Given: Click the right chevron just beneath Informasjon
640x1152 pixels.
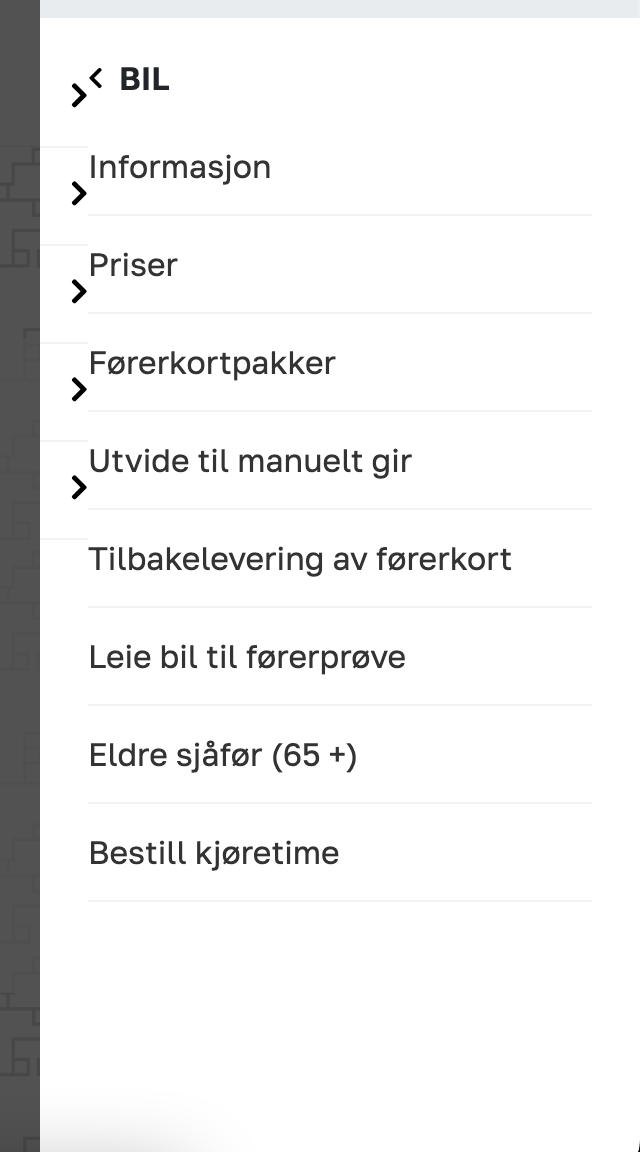Looking at the screenshot, I should 79,194.
